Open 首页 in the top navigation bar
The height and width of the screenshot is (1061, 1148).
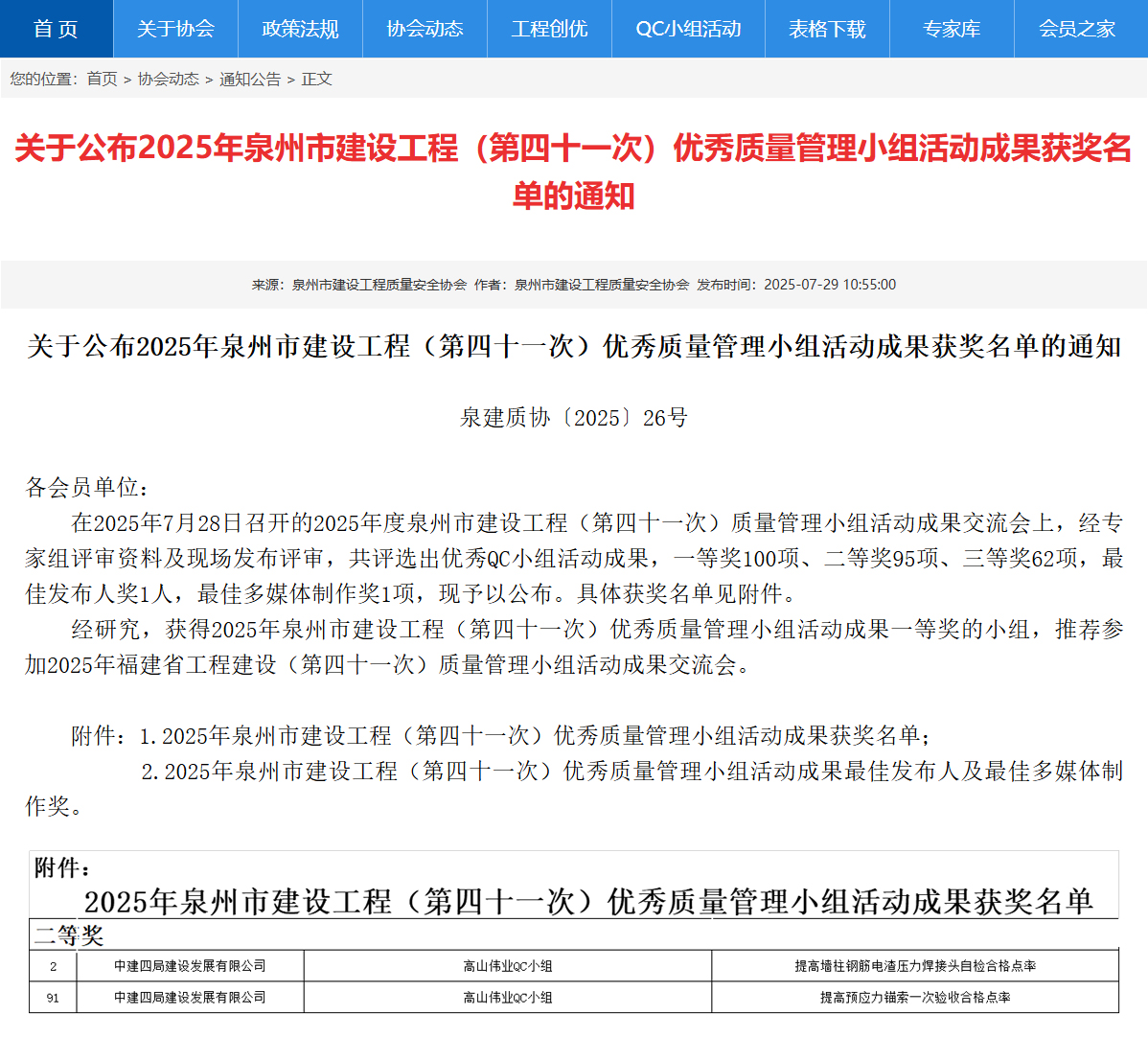coord(57,29)
